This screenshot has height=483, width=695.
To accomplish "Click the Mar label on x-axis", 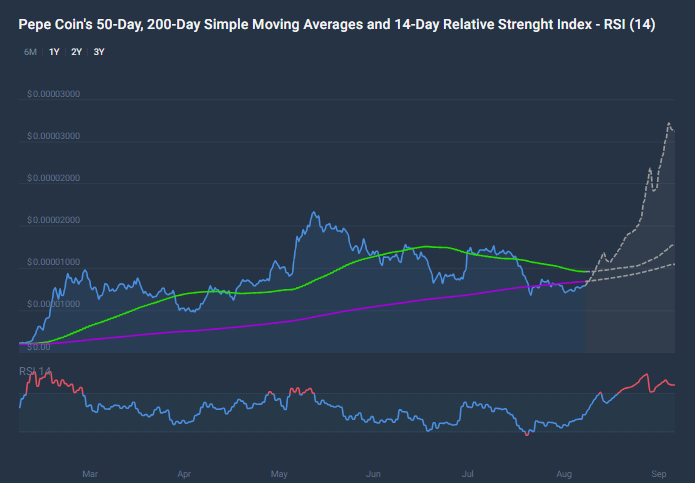I will pos(90,474).
